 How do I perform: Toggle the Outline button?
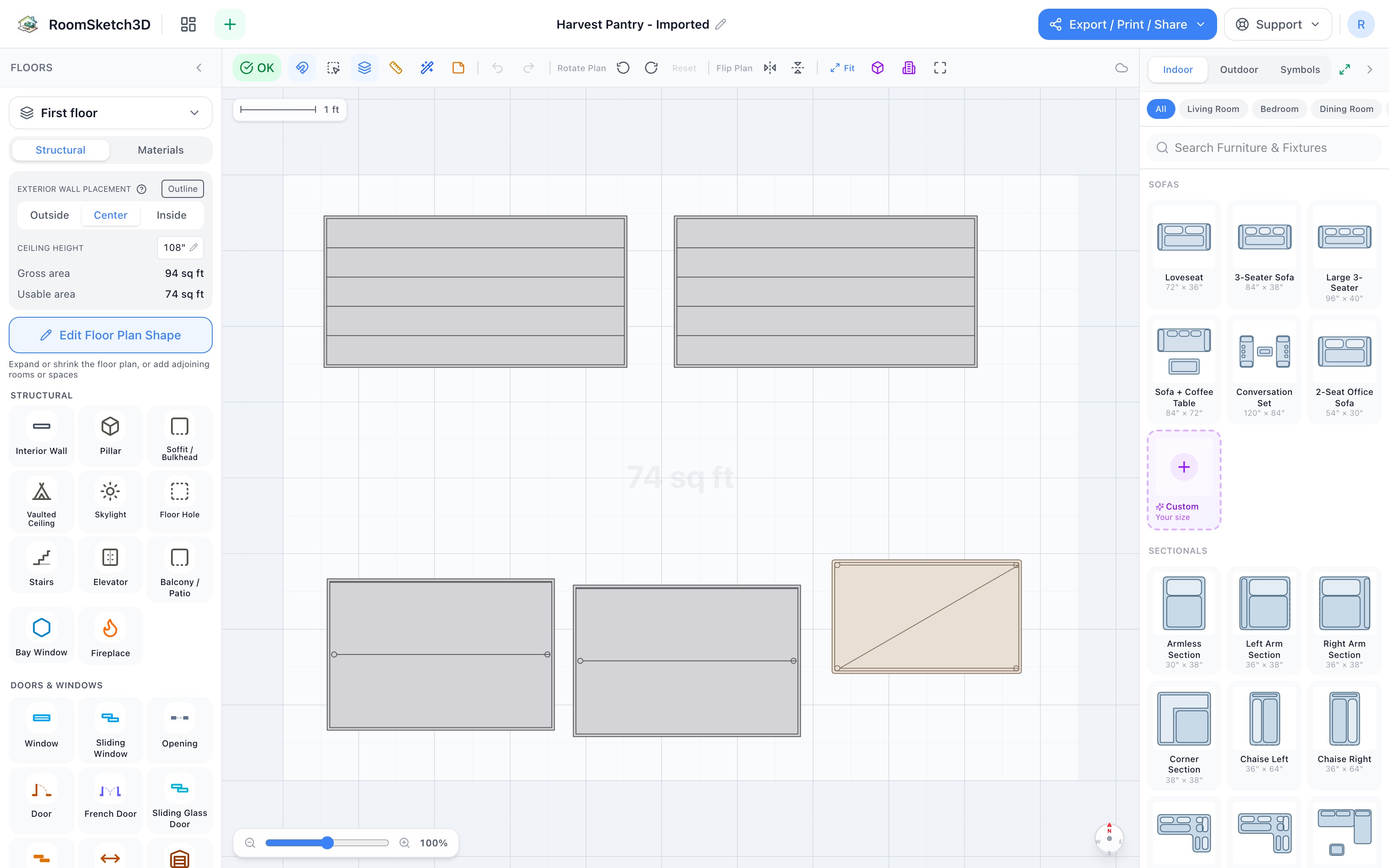pos(182,189)
